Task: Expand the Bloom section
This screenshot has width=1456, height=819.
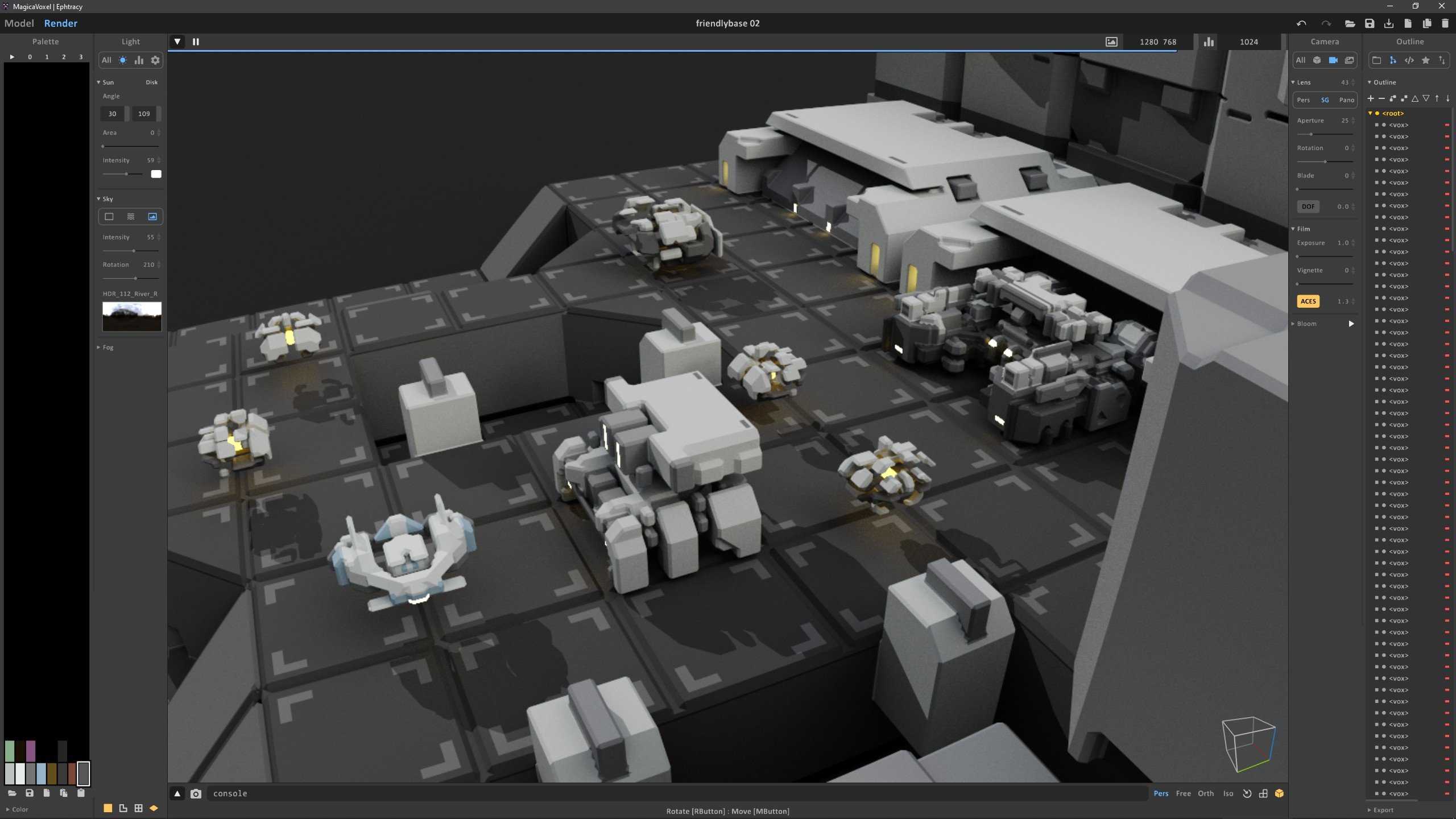Action: click(x=1293, y=324)
